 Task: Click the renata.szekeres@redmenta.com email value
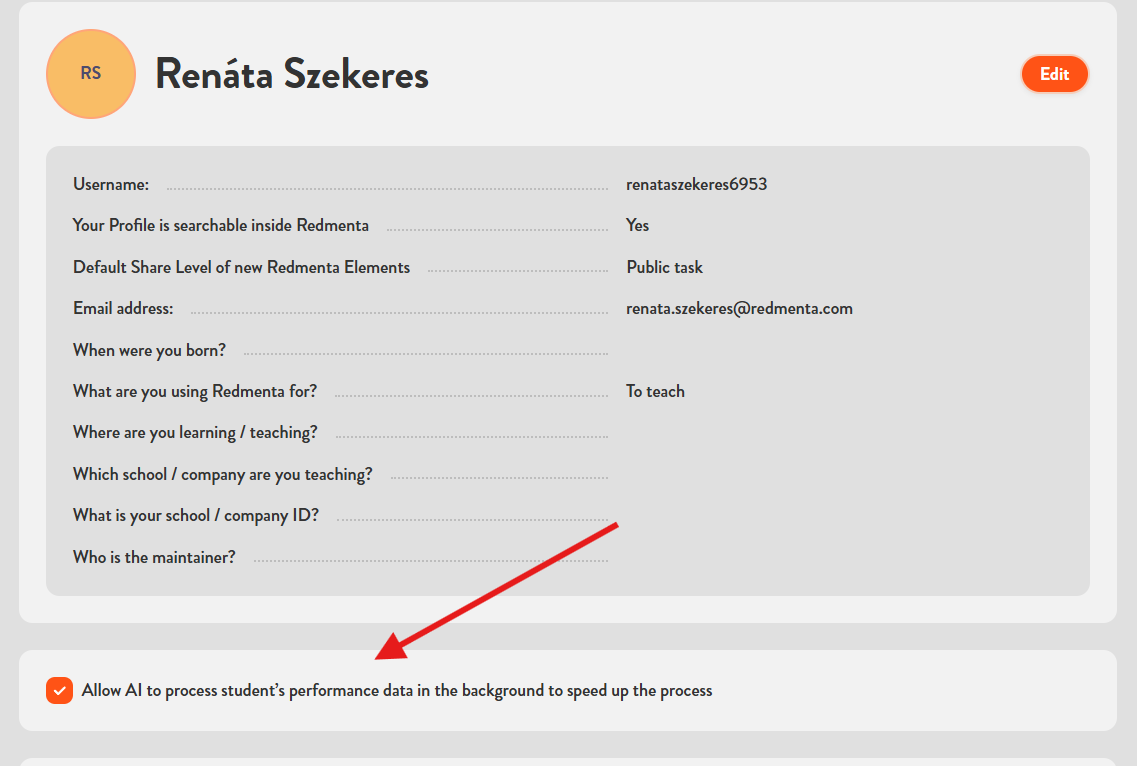(739, 308)
